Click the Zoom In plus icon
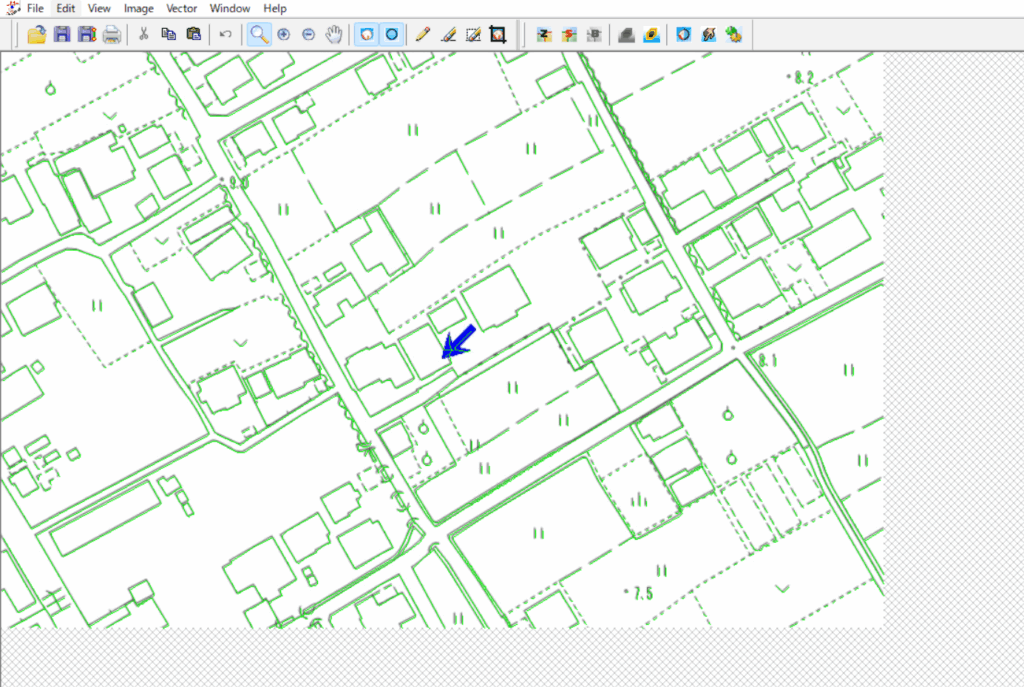The height and width of the screenshot is (687, 1024). (x=283, y=35)
